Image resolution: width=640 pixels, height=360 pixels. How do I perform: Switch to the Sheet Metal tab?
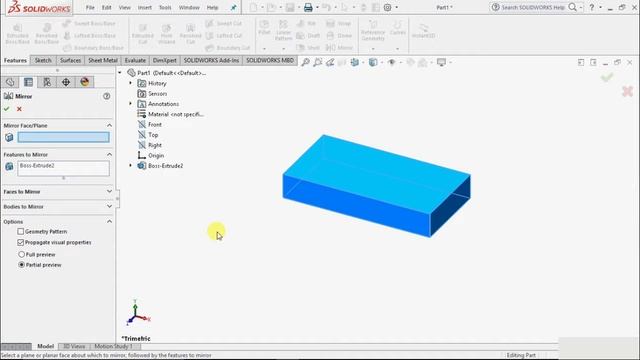(103, 60)
